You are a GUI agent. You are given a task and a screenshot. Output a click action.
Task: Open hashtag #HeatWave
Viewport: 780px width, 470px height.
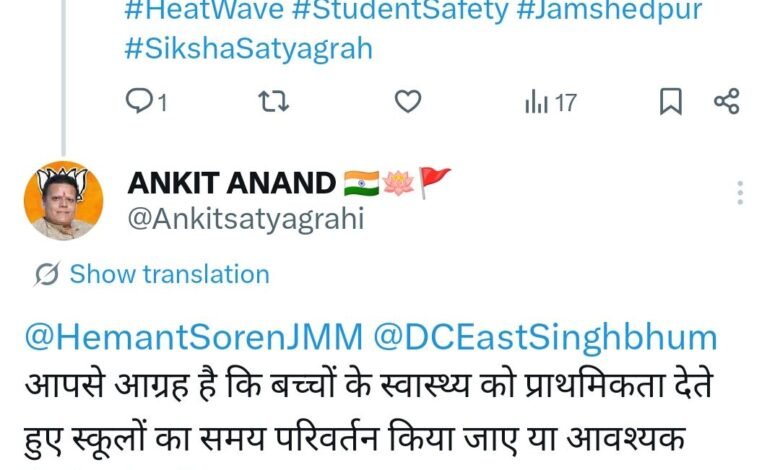[x=204, y=10]
